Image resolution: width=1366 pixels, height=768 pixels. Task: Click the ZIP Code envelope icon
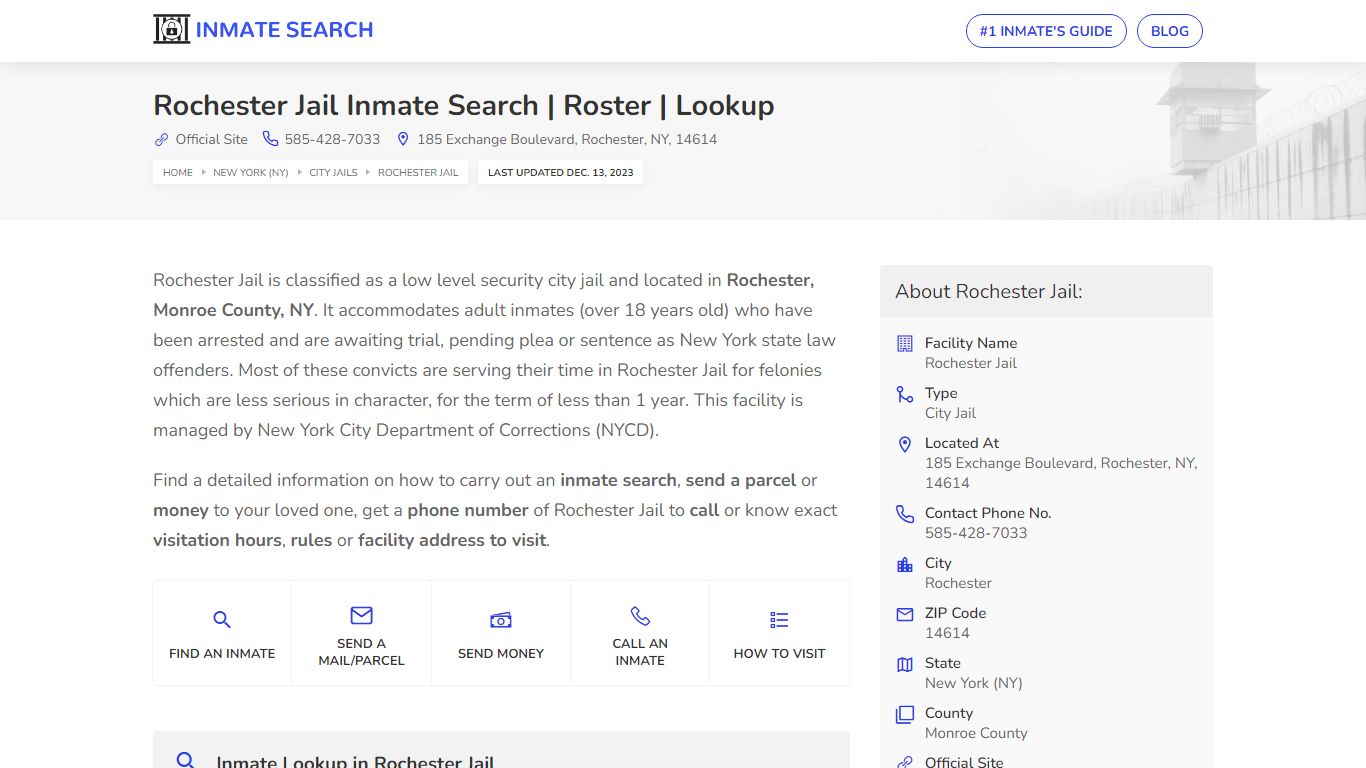905,614
